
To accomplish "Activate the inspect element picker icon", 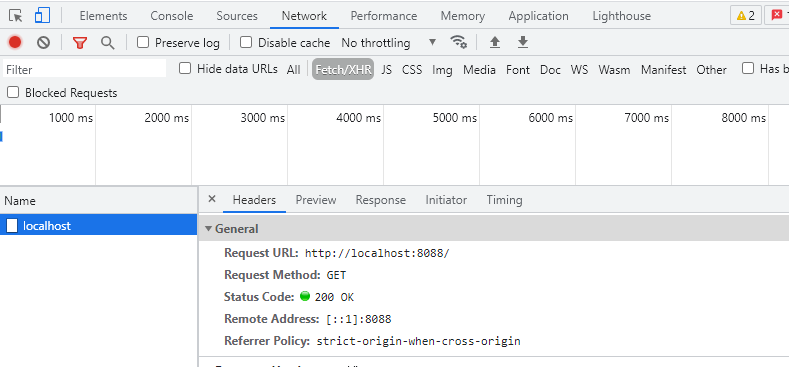I will (16, 16).
